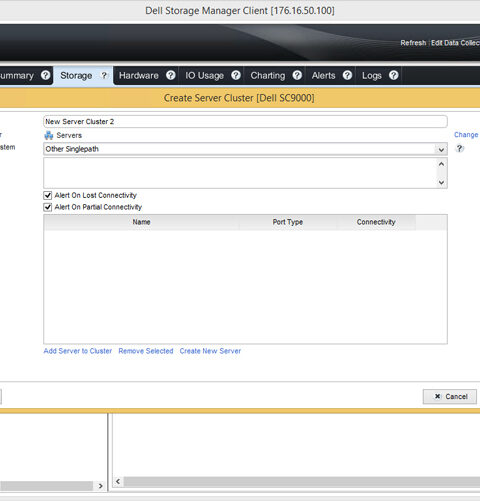Click Create New Server link
Viewport: 480px width, 501px height.
tap(210, 351)
